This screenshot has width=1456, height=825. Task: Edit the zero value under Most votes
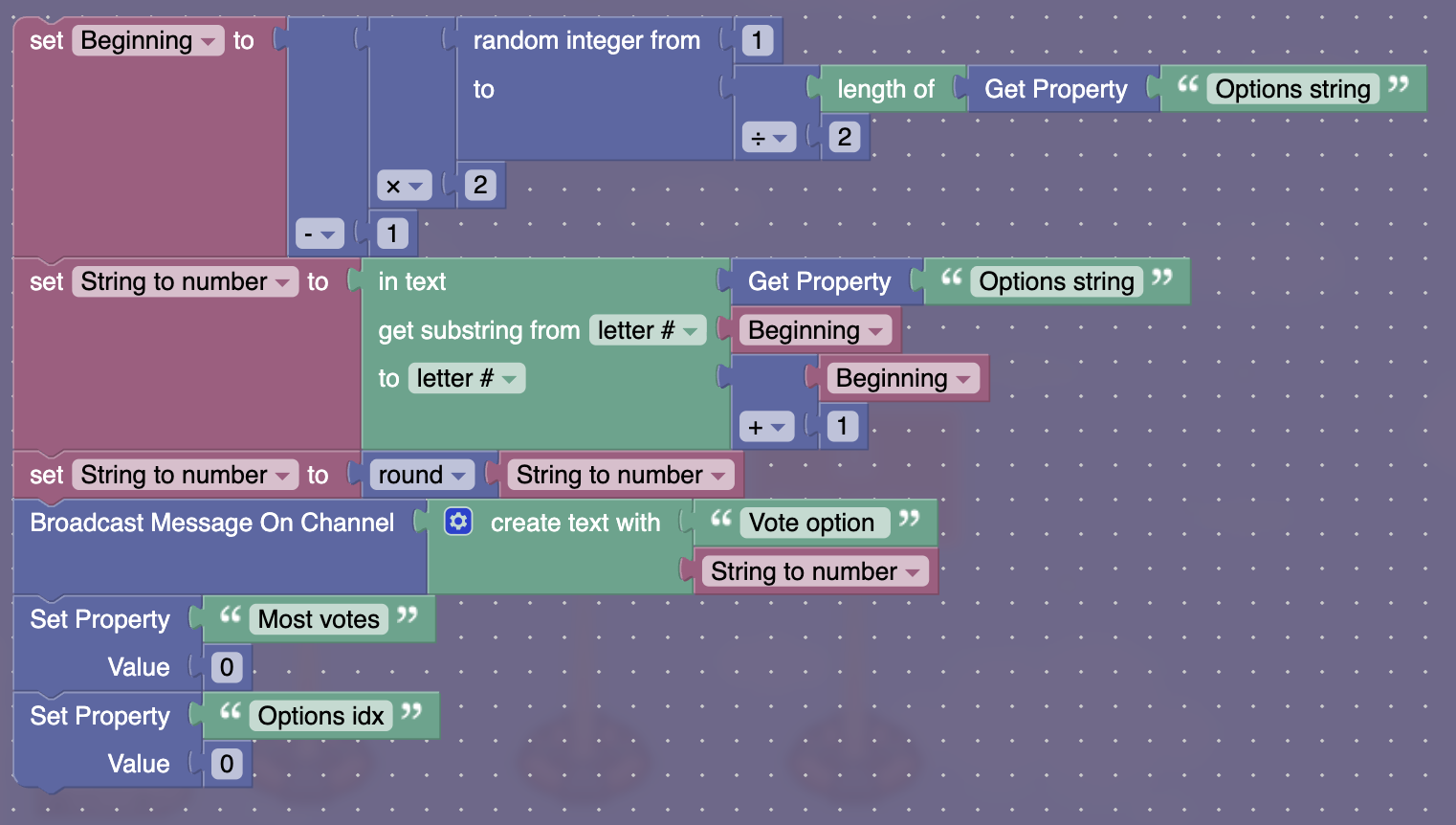(x=227, y=666)
